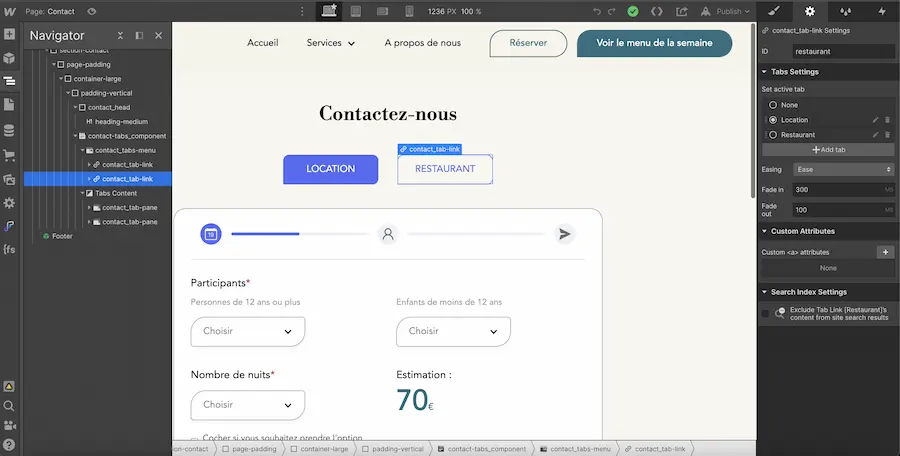Select the mobile portrait breakpoint
The height and width of the screenshot is (456, 900).
(409, 11)
